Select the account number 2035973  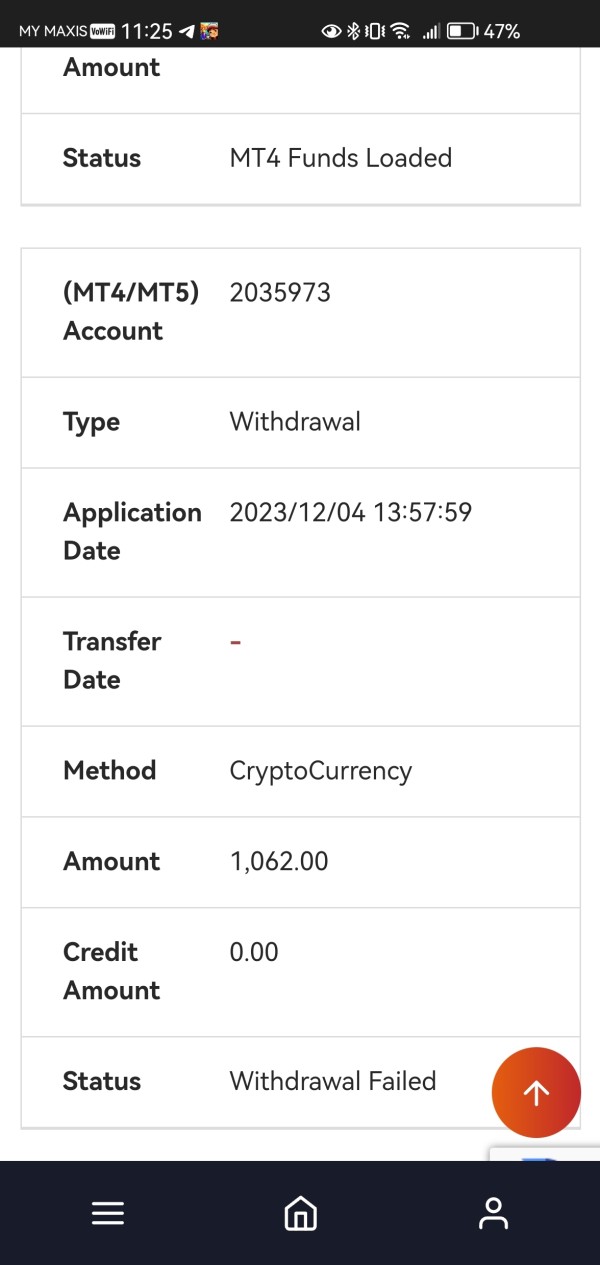coord(280,293)
